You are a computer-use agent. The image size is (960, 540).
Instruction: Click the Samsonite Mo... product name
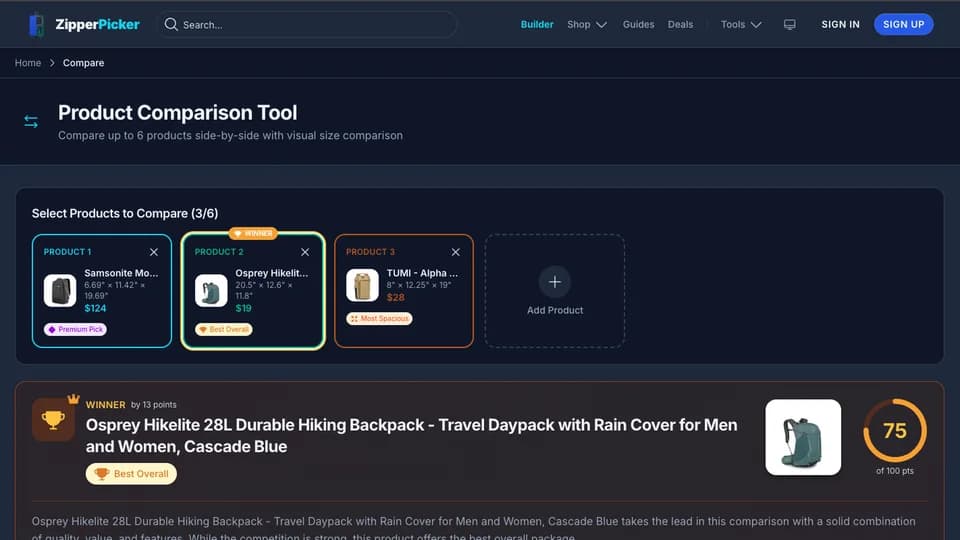coord(121,273)
